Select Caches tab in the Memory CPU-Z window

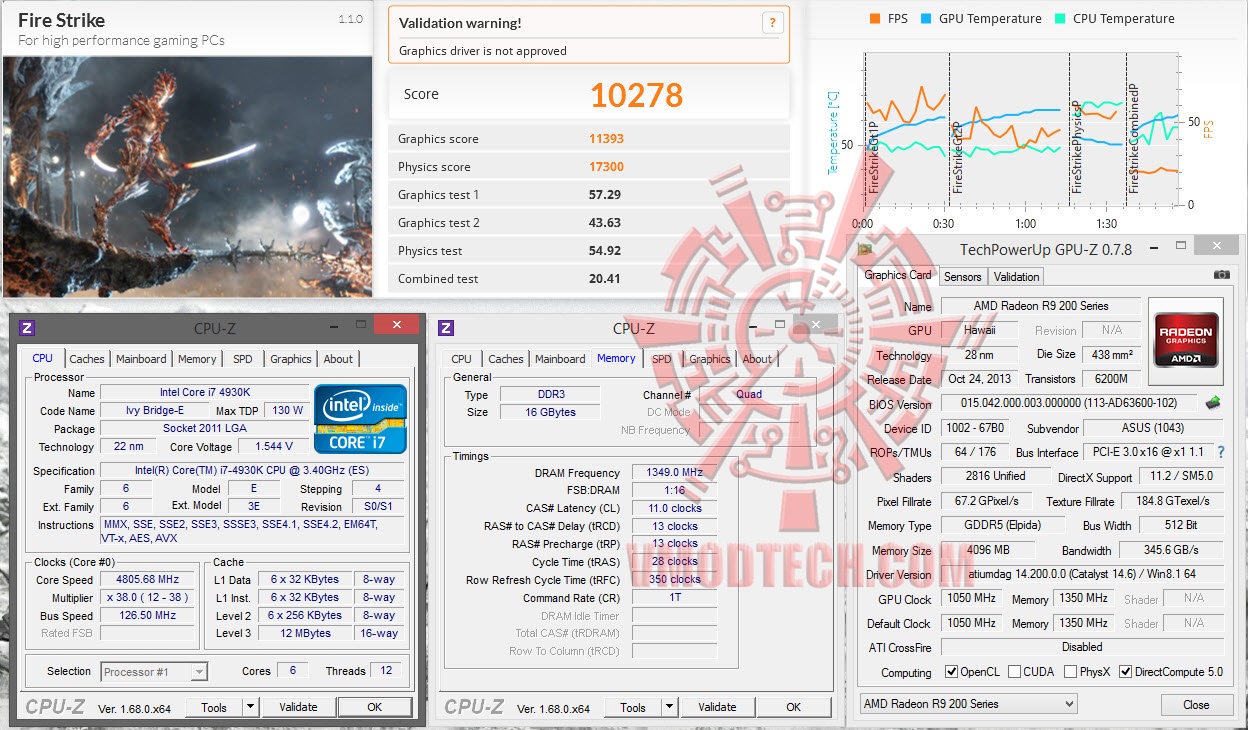pos(506,359)
